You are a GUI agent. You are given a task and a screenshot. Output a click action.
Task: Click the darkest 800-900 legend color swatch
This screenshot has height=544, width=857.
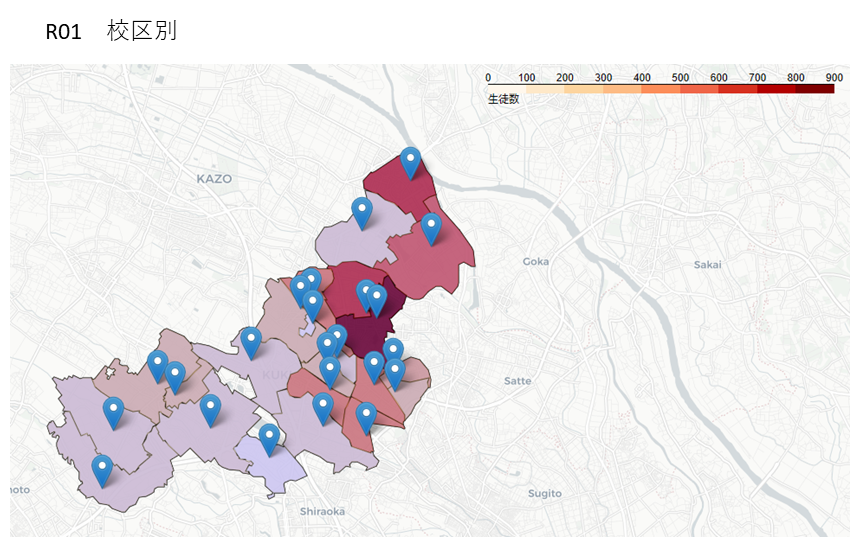point(814,89)
